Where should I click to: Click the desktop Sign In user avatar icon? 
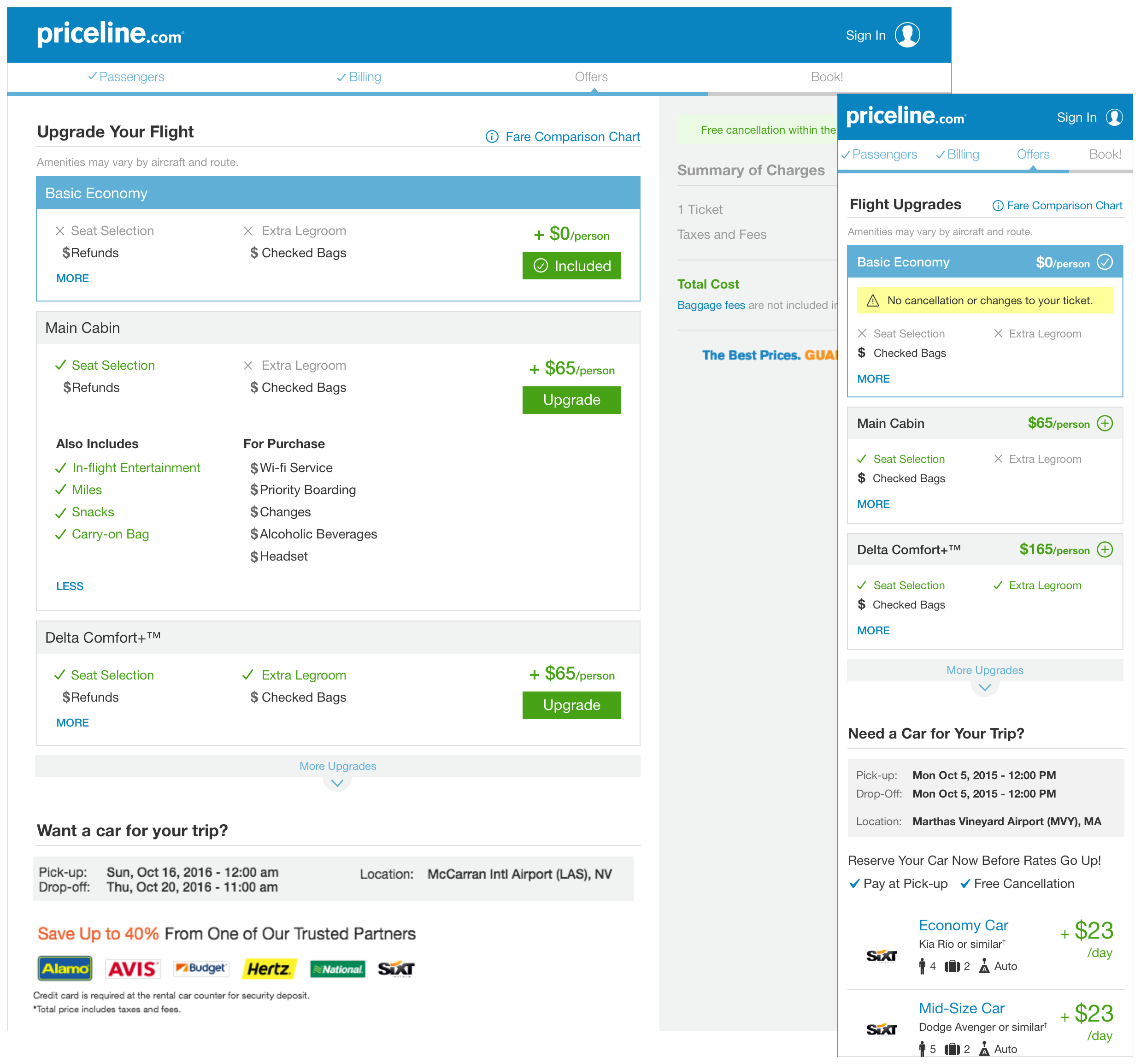tap(907, 35)
